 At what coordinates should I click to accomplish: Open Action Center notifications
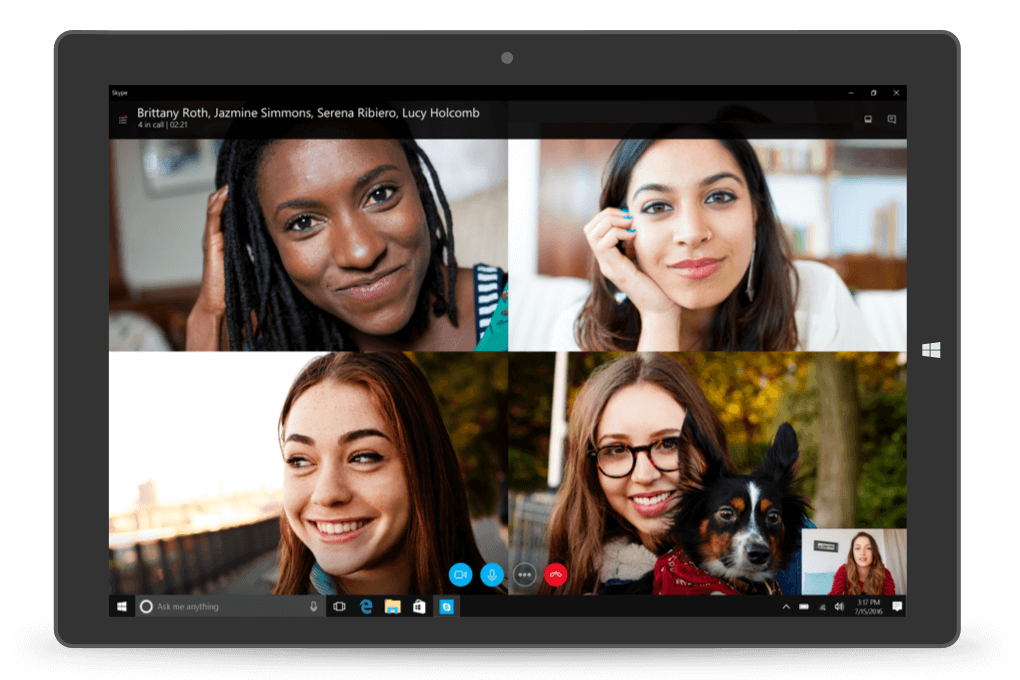898,606
